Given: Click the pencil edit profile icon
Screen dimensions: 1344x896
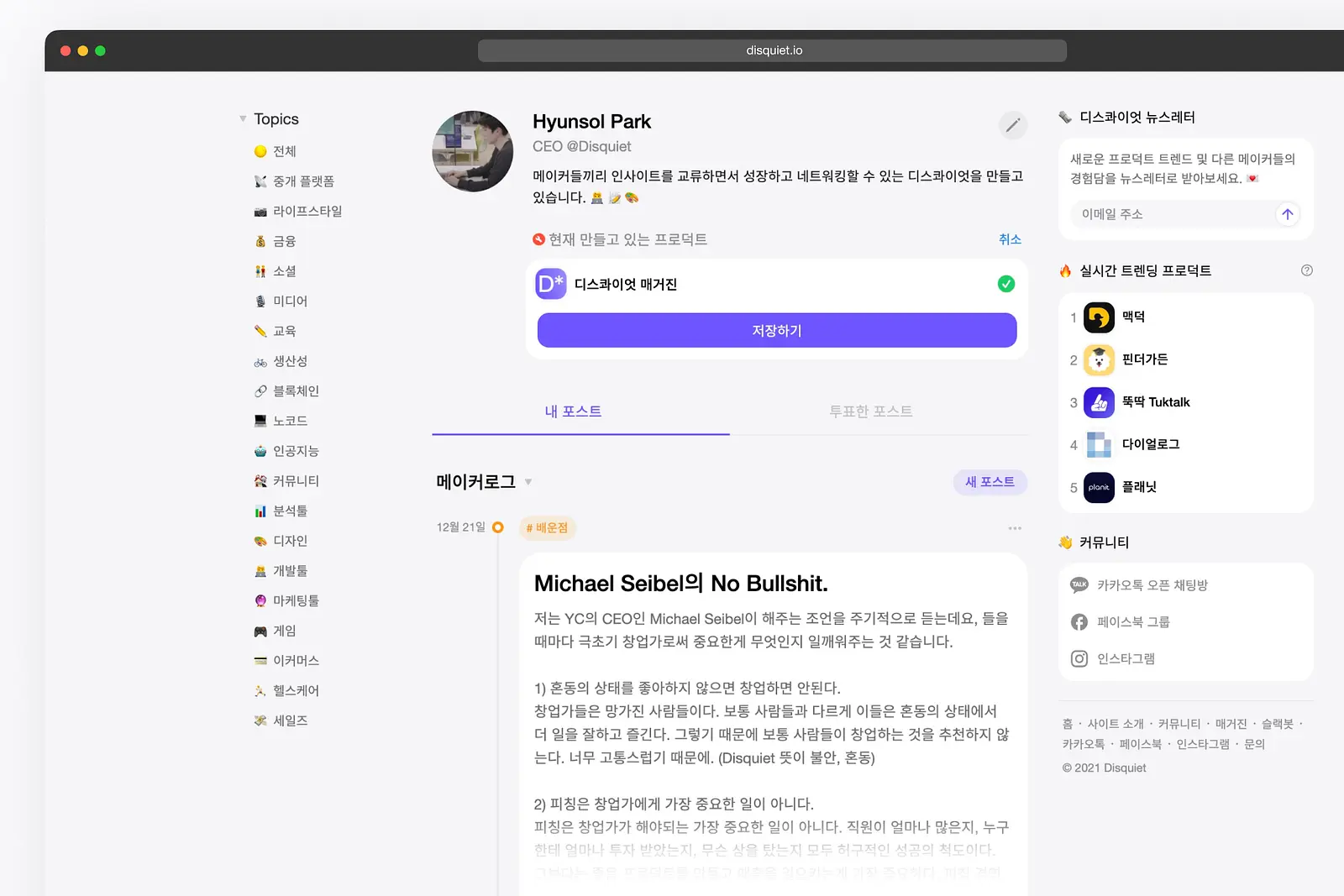Looking at the screenshot, I should [1013, 126].
